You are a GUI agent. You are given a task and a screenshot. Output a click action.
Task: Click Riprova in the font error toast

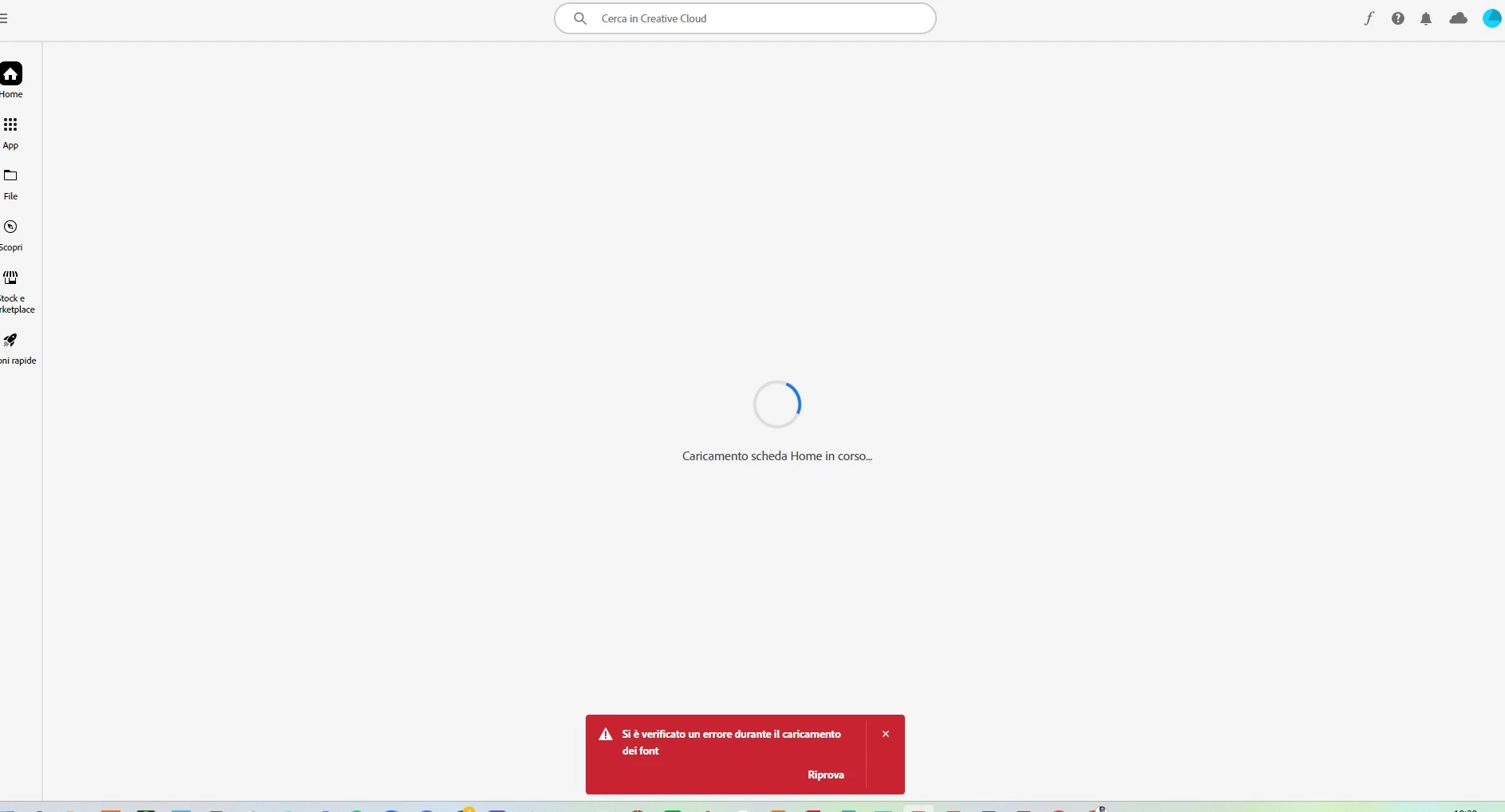pos(826,775)
